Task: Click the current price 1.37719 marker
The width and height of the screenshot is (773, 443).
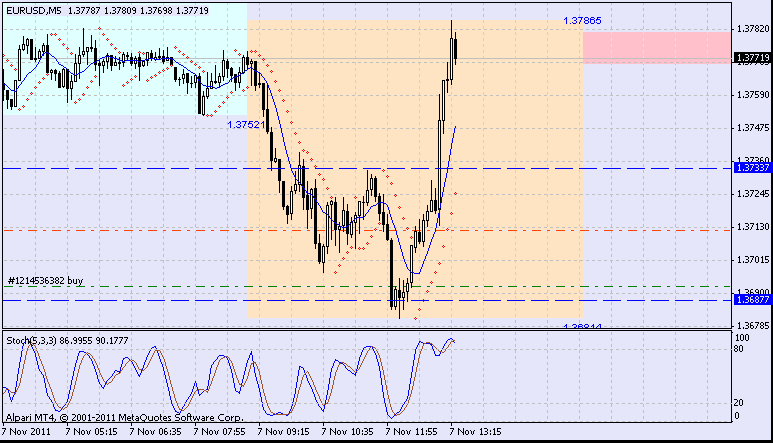Action: click(752, 58)
